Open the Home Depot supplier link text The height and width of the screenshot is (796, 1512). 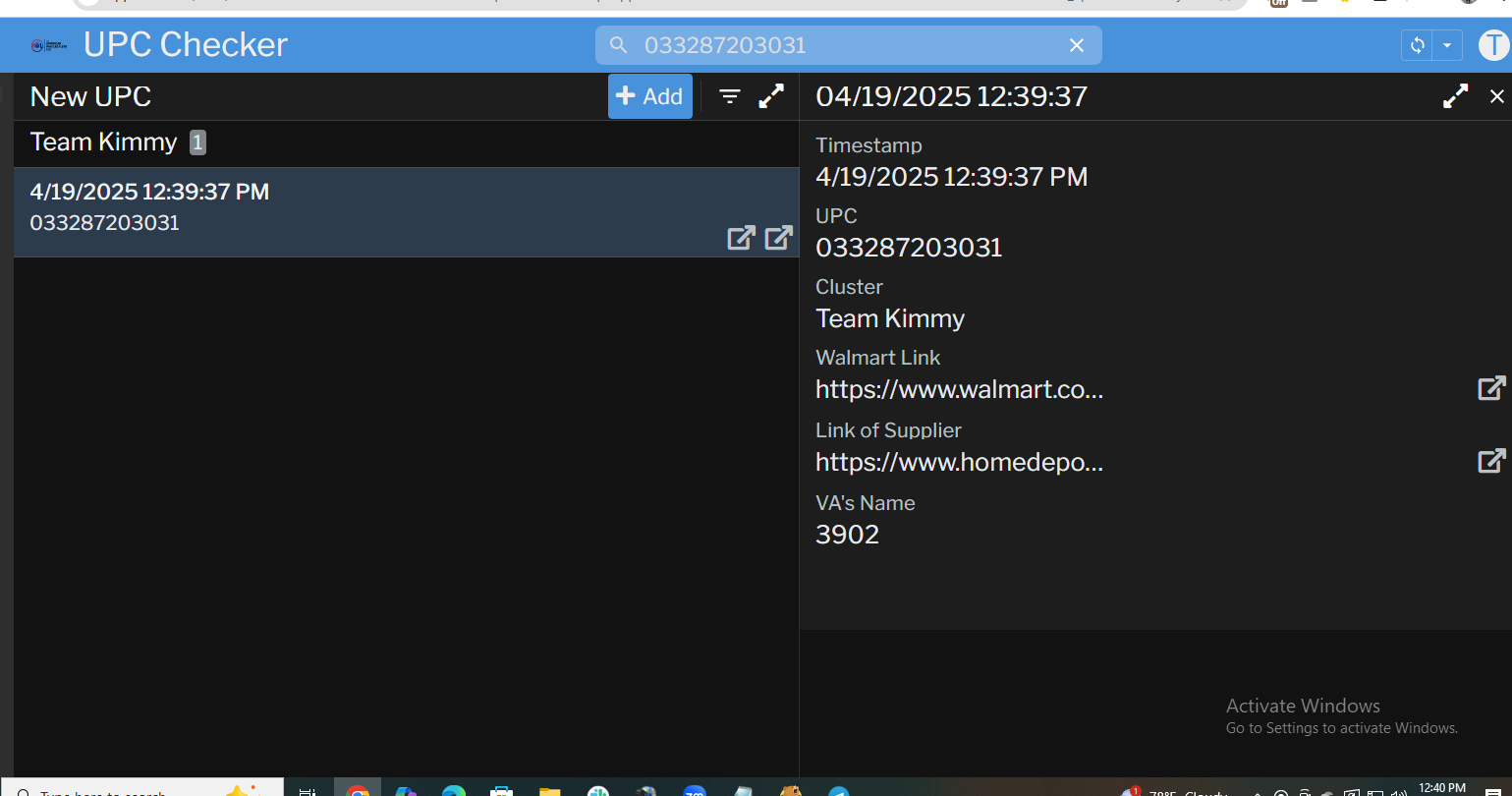[959, 463]
